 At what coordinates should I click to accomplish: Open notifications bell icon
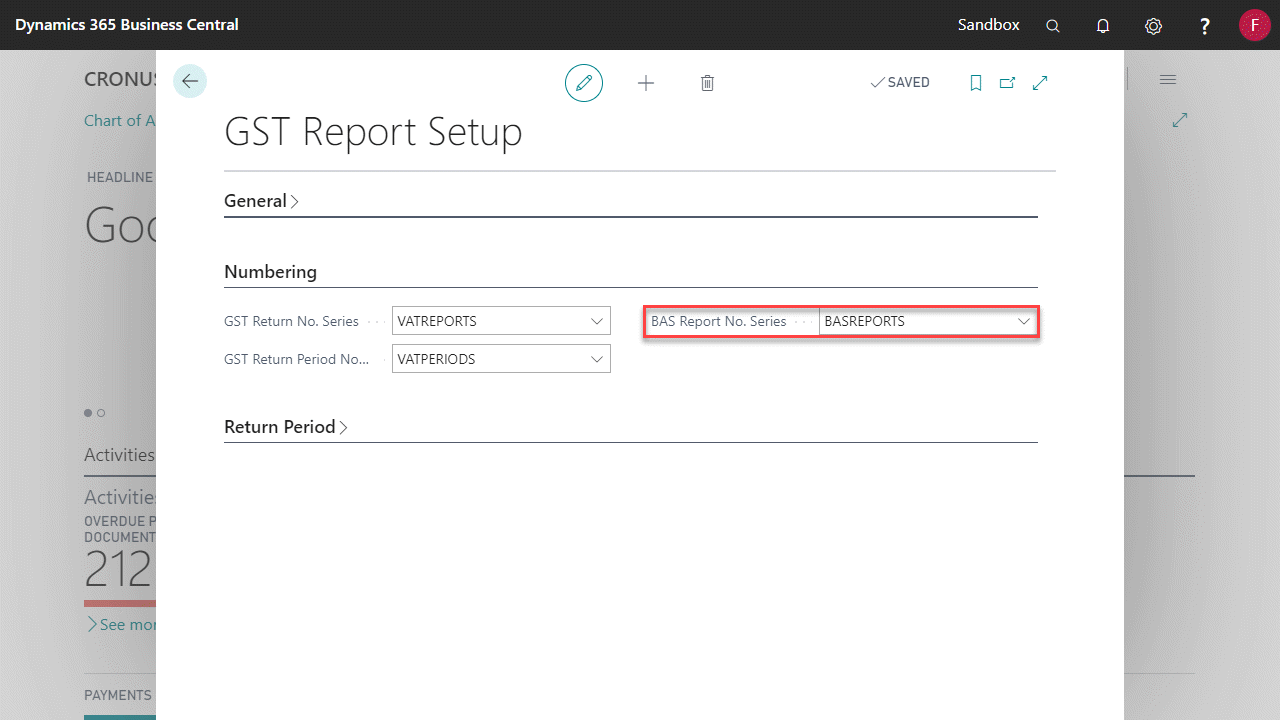click(x=1103, y=26)
